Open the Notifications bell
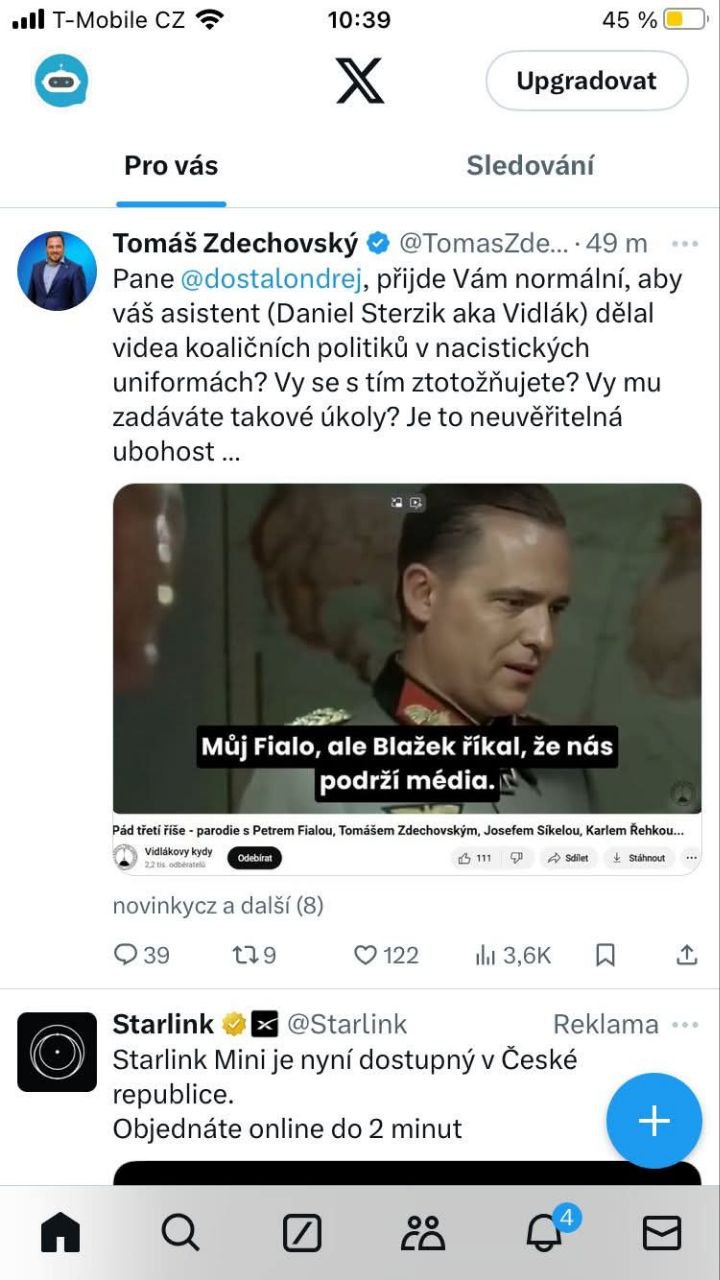The image size is (720, 1280). coord(545,1233)
